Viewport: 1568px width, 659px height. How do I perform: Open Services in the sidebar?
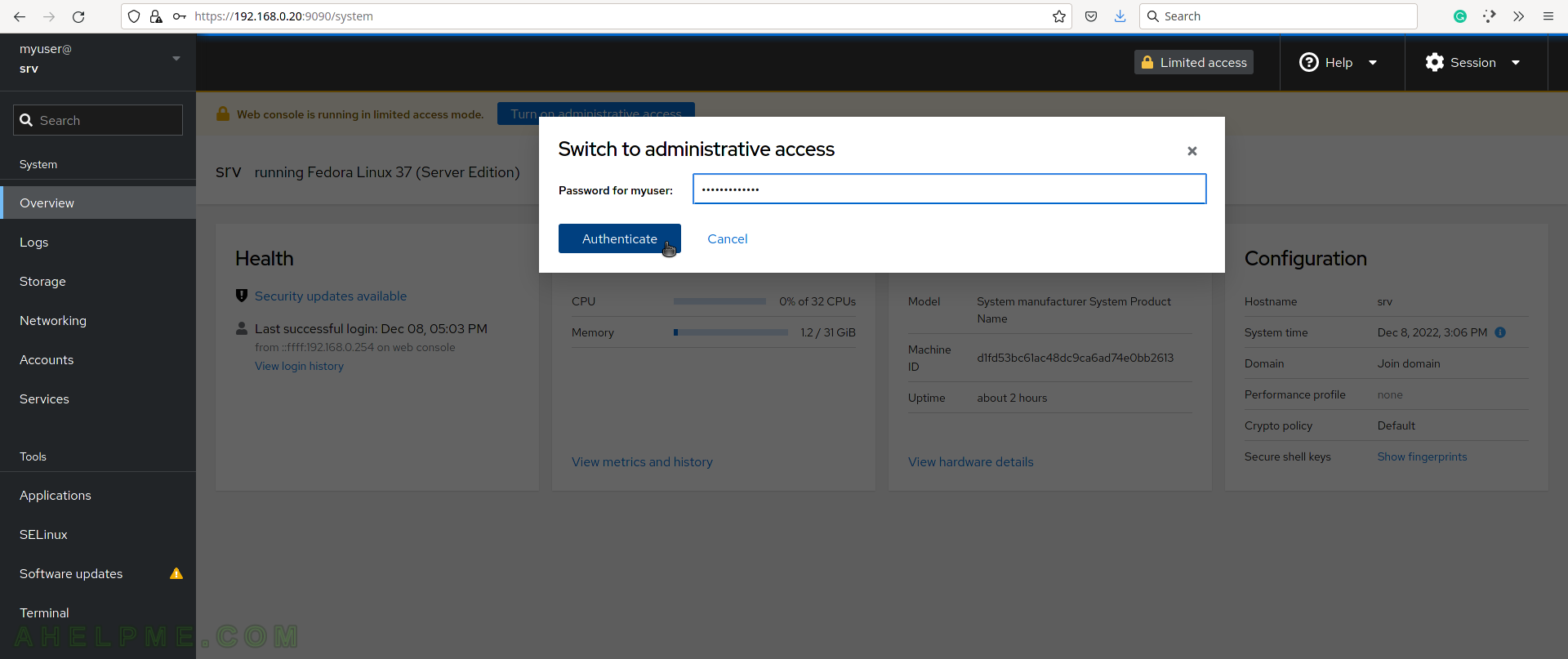click(98, 399)
